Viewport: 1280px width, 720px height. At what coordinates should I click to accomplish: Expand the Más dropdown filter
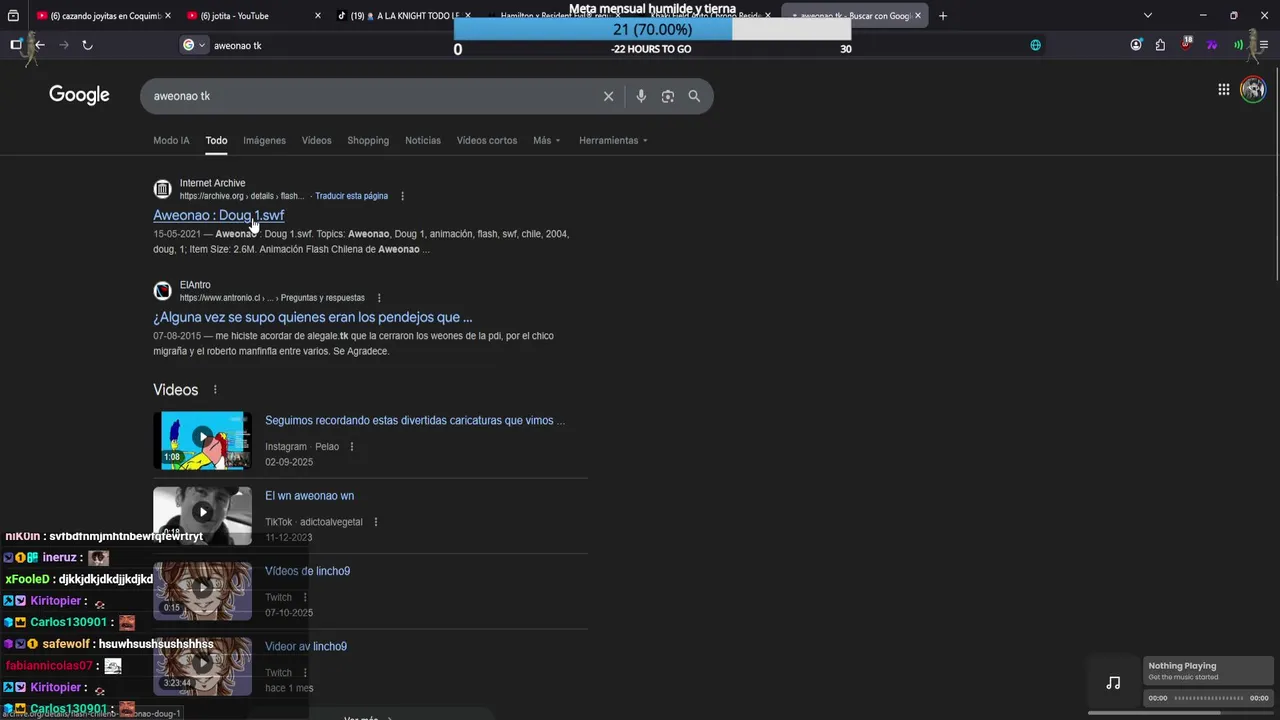pyautogui.click(x=546, y=141)
